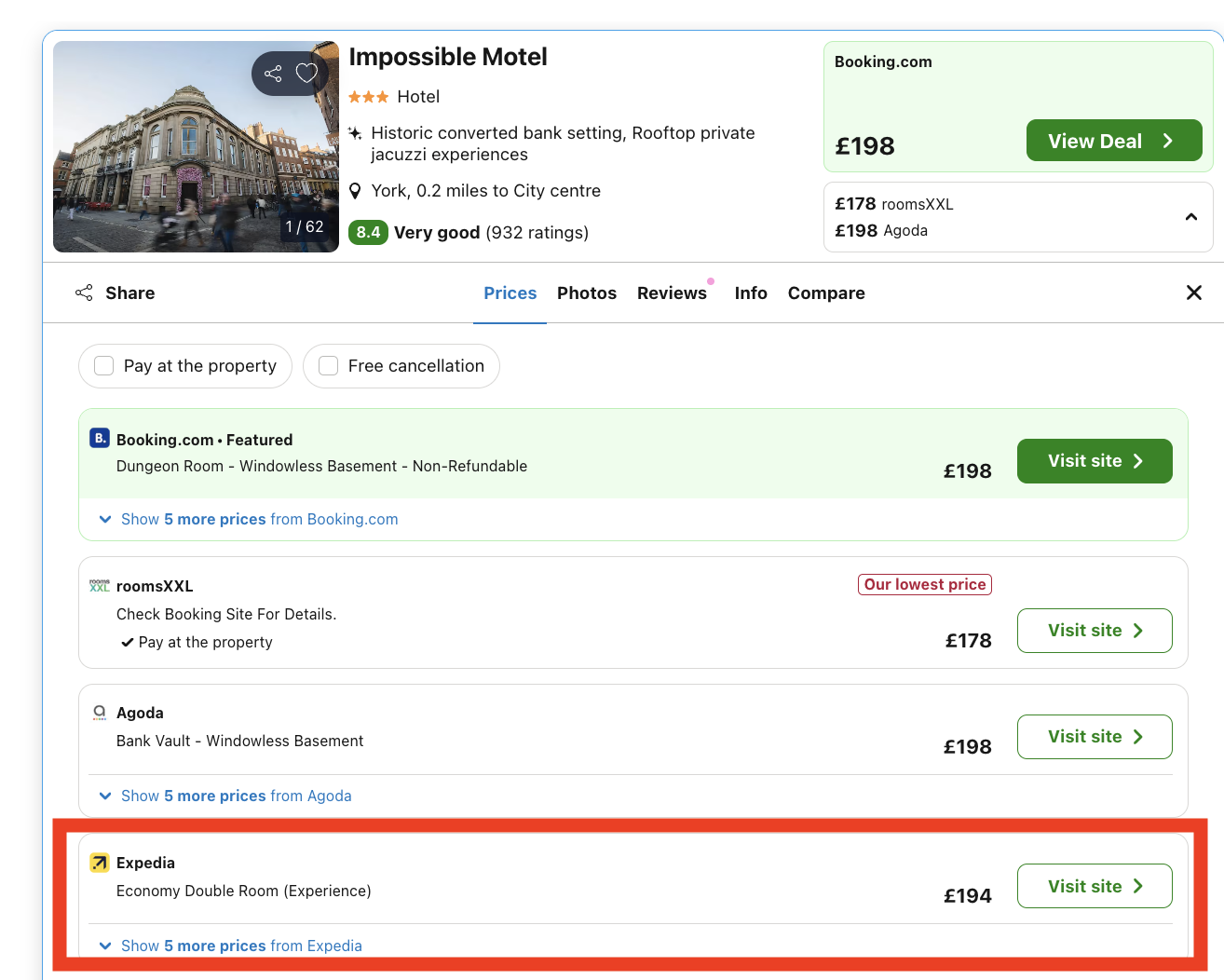This screenshot has width=1224, height=980.
Task: Click the Agoda magnifier logo icon
Action: point(99,712)
